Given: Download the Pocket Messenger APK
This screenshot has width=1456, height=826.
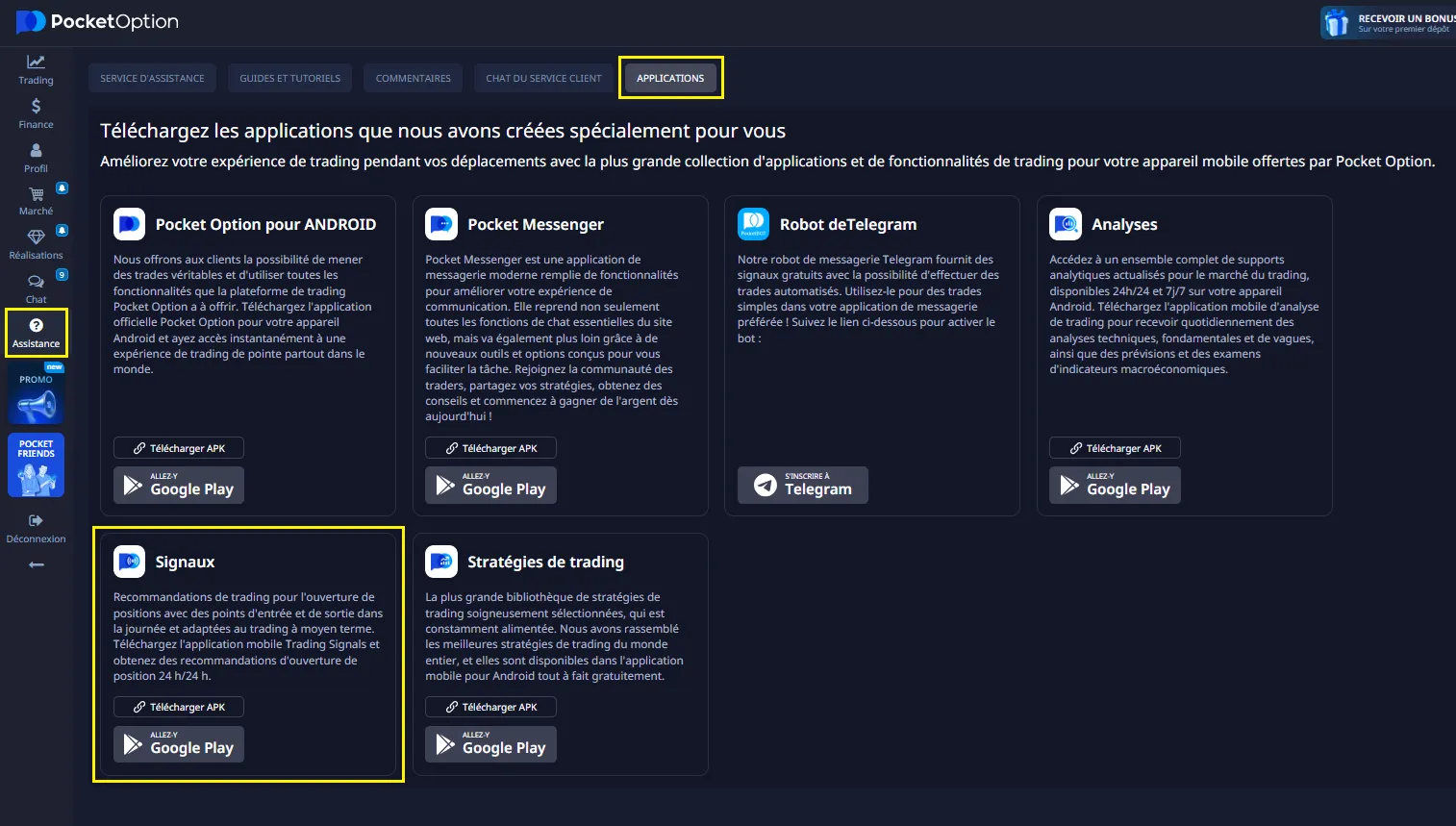Looking at the screenshot, I should coord(490,448).
